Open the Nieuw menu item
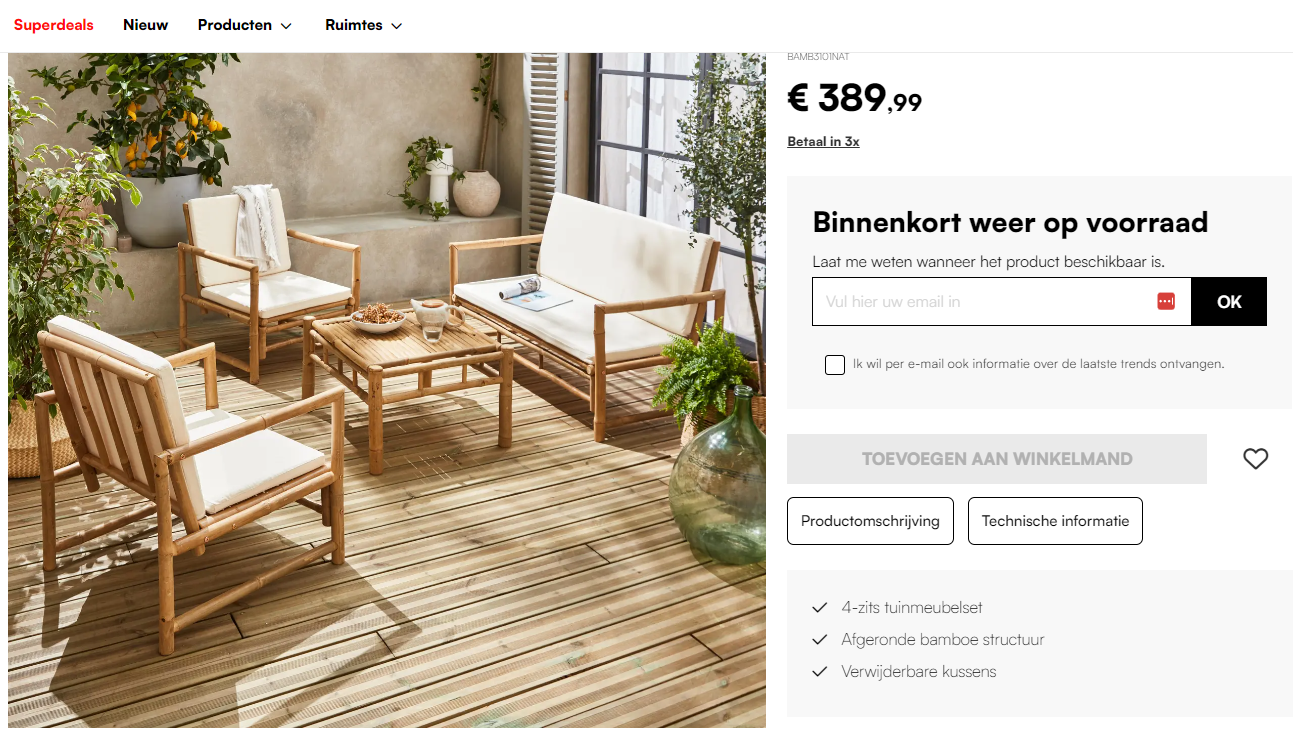Screen dimensions: 1293x736 pos(146,25)
